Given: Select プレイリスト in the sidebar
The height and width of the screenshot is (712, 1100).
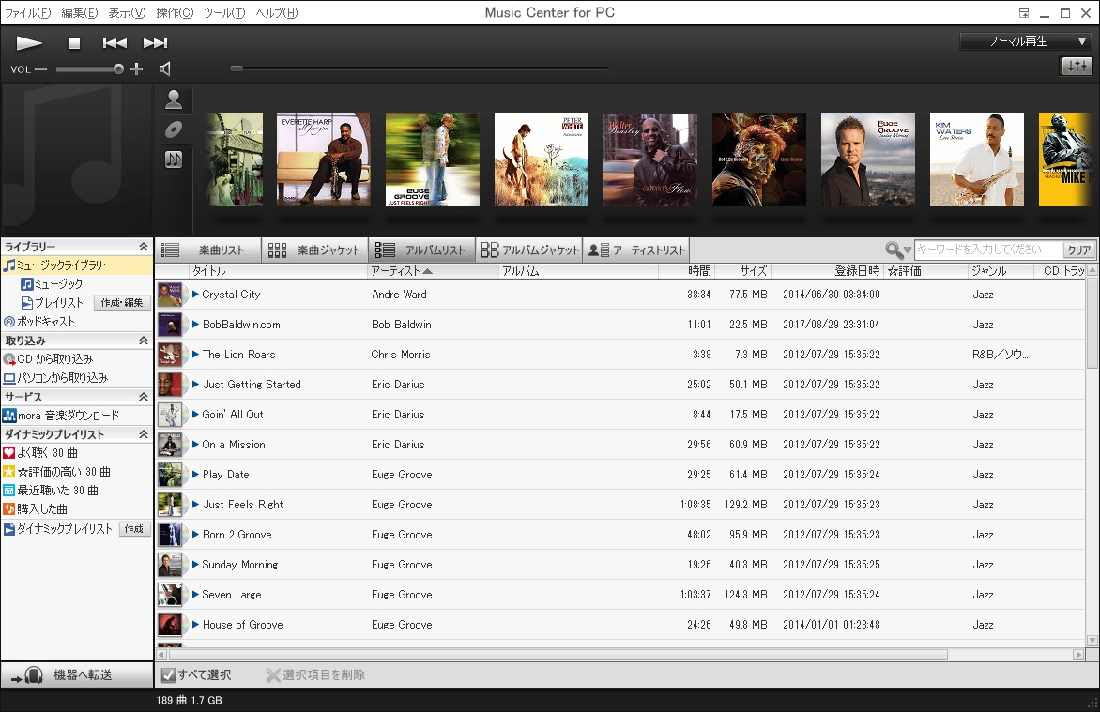Looking at the screenshot, I should tap(53, 302).
